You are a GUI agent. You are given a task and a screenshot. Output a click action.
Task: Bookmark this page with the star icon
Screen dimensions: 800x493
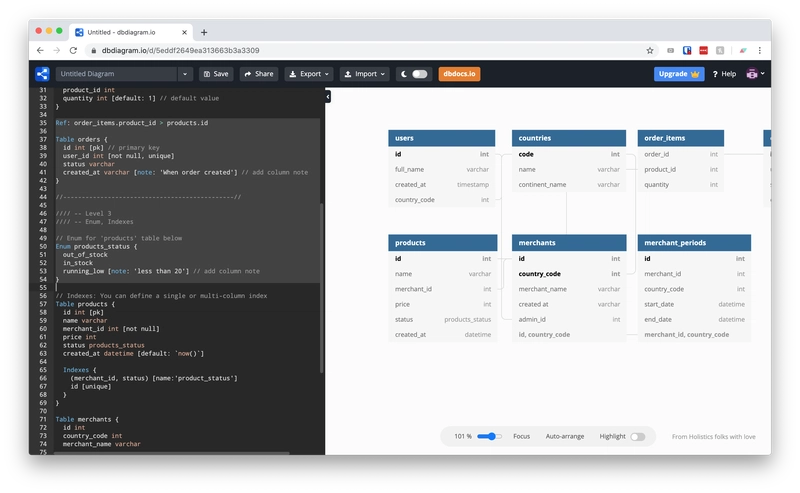coord(649,51)
